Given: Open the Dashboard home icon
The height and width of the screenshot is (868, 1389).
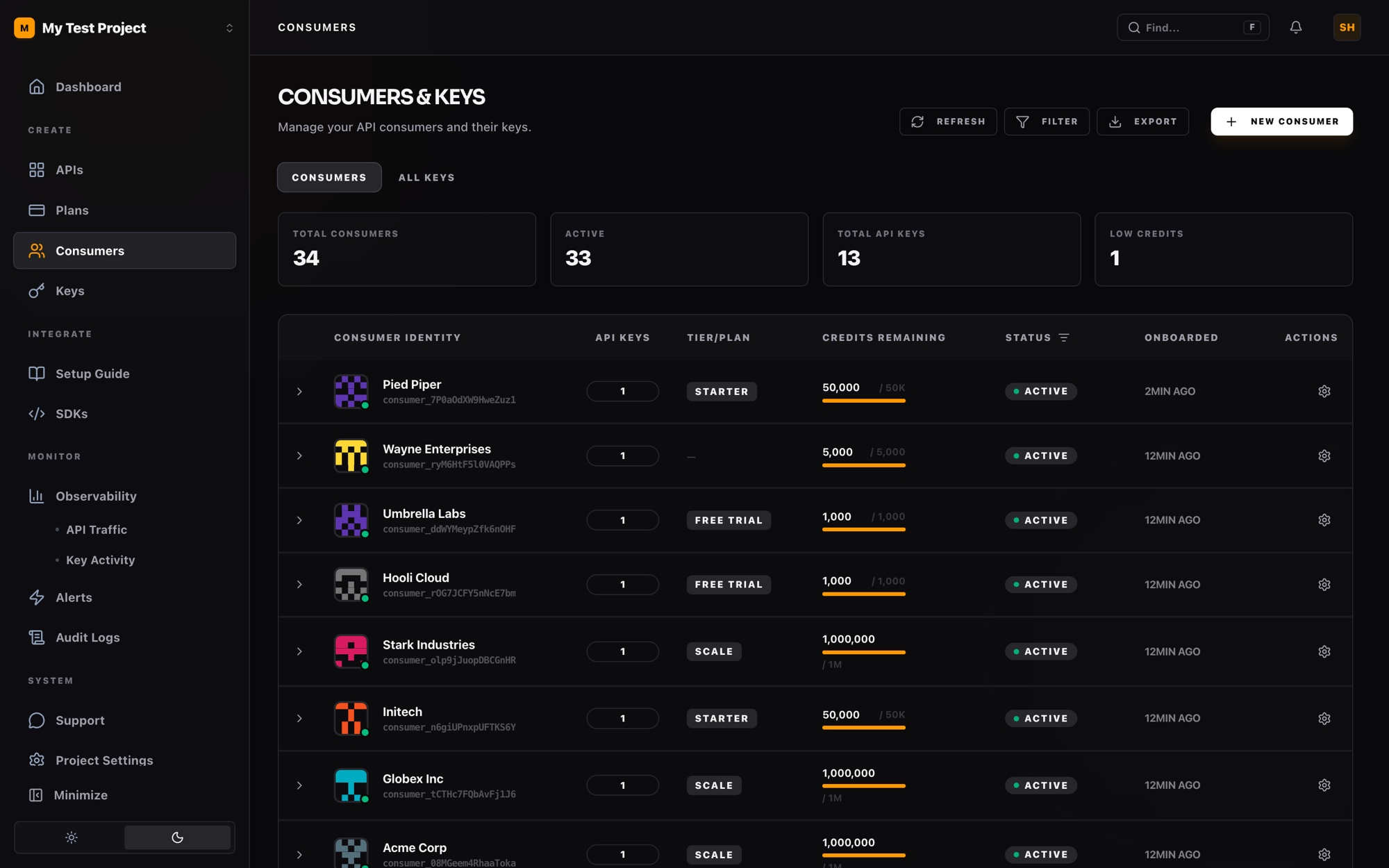Looking at the screenshot, I should [37, 87].
